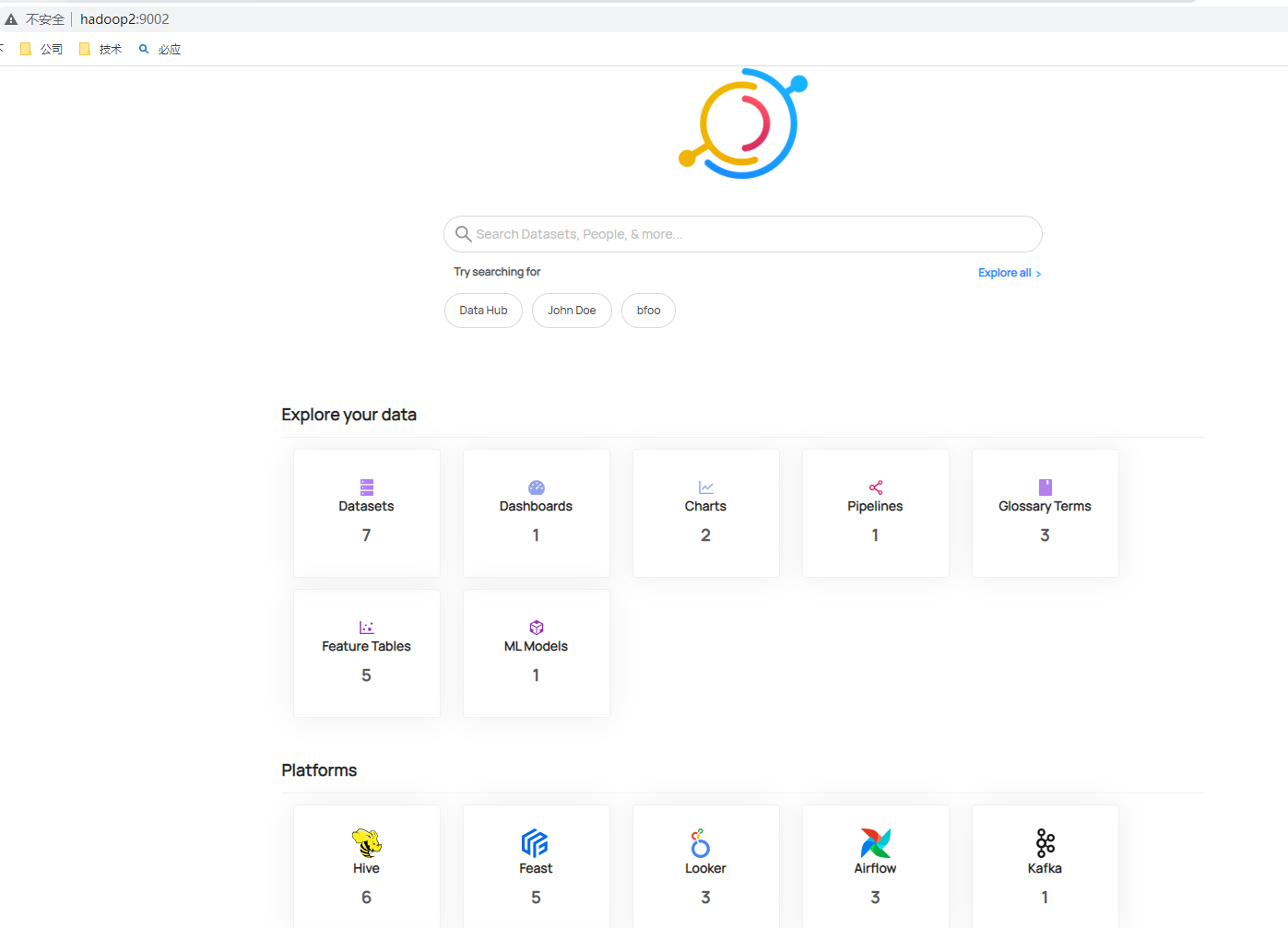Choose the bfoo search suggestion

[x=648, y=311]
